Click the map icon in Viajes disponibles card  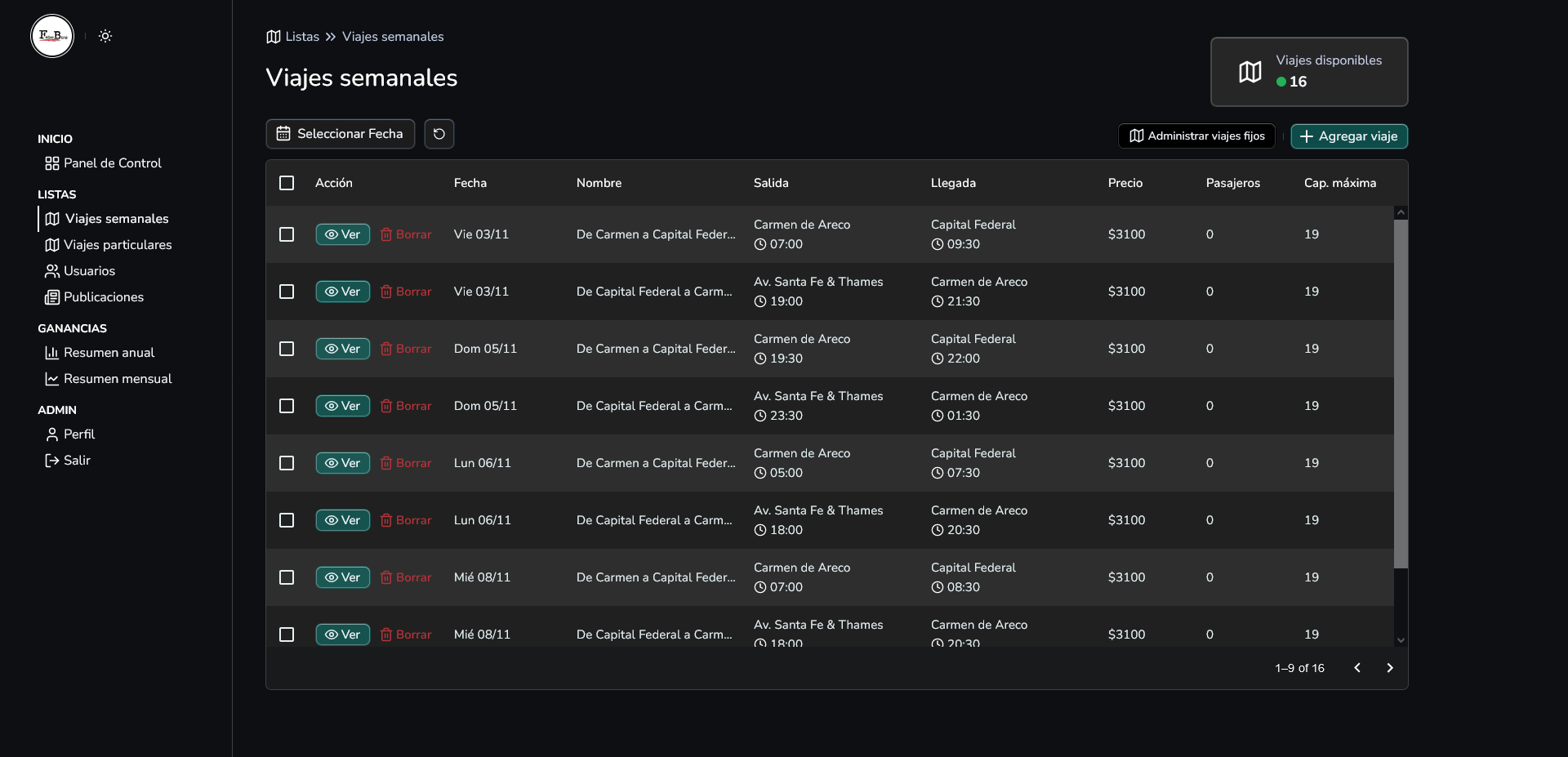(1250, 72)
